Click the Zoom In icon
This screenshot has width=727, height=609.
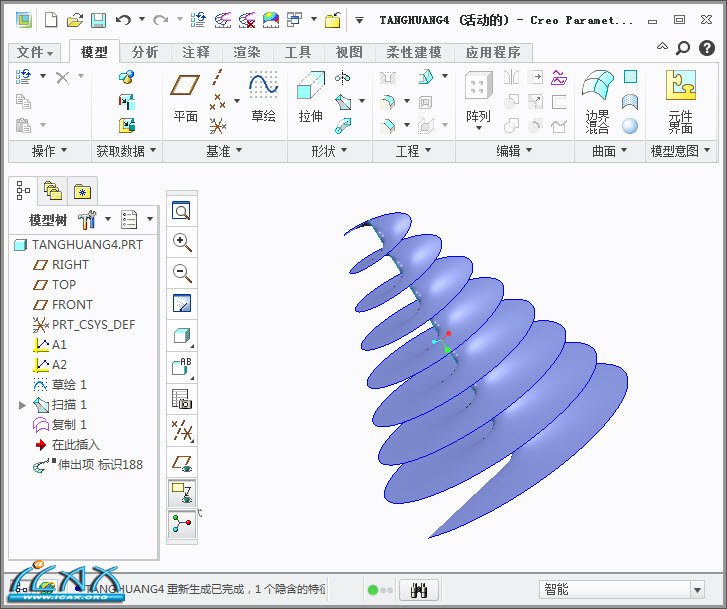(182, 242)
